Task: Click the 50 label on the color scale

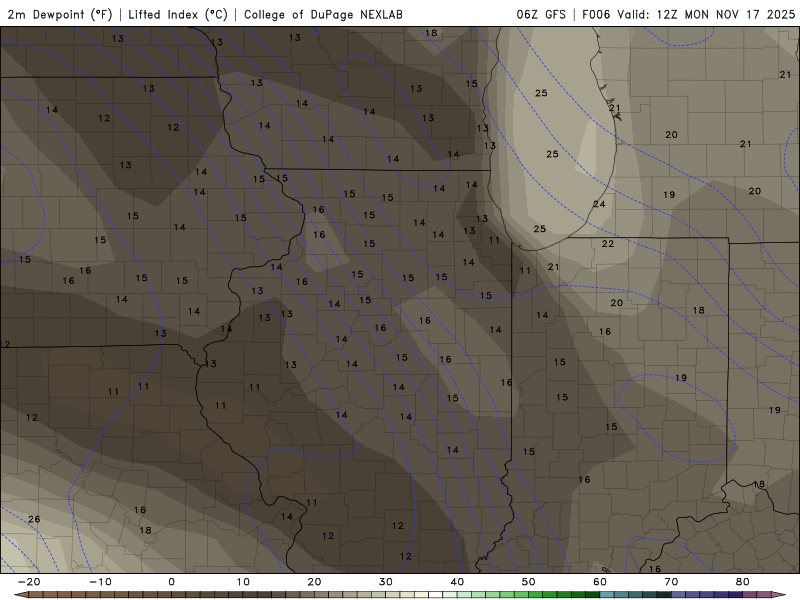Action: click(529, 582)
